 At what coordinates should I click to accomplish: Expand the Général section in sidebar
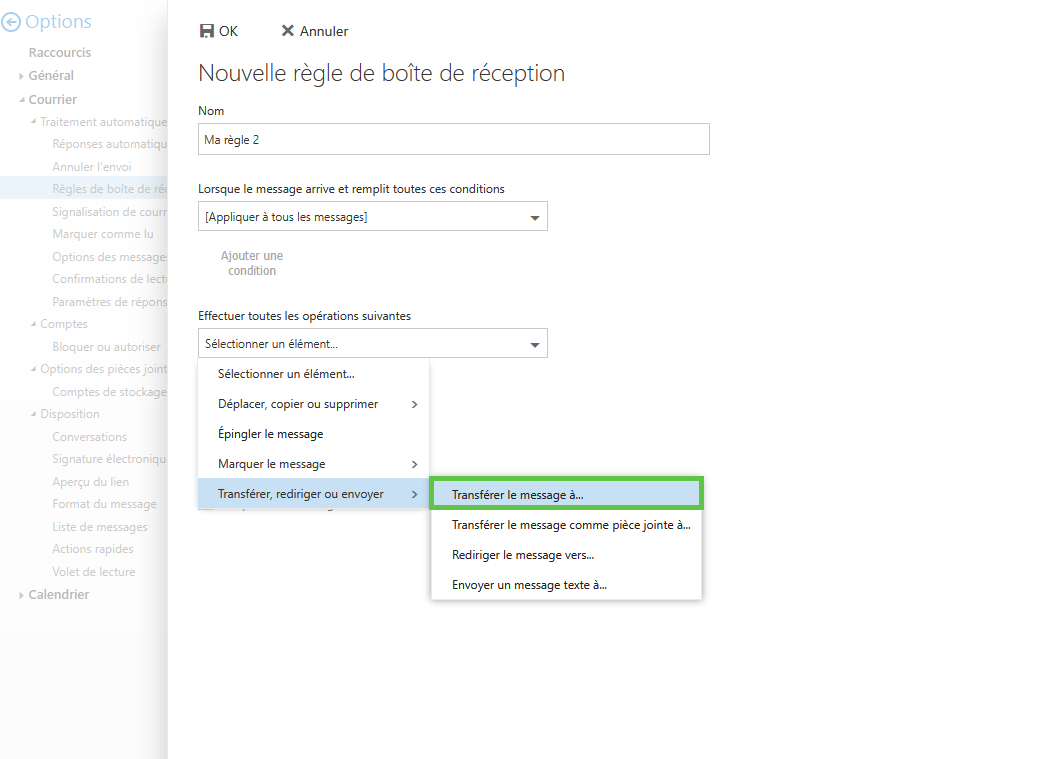point(22,76)
